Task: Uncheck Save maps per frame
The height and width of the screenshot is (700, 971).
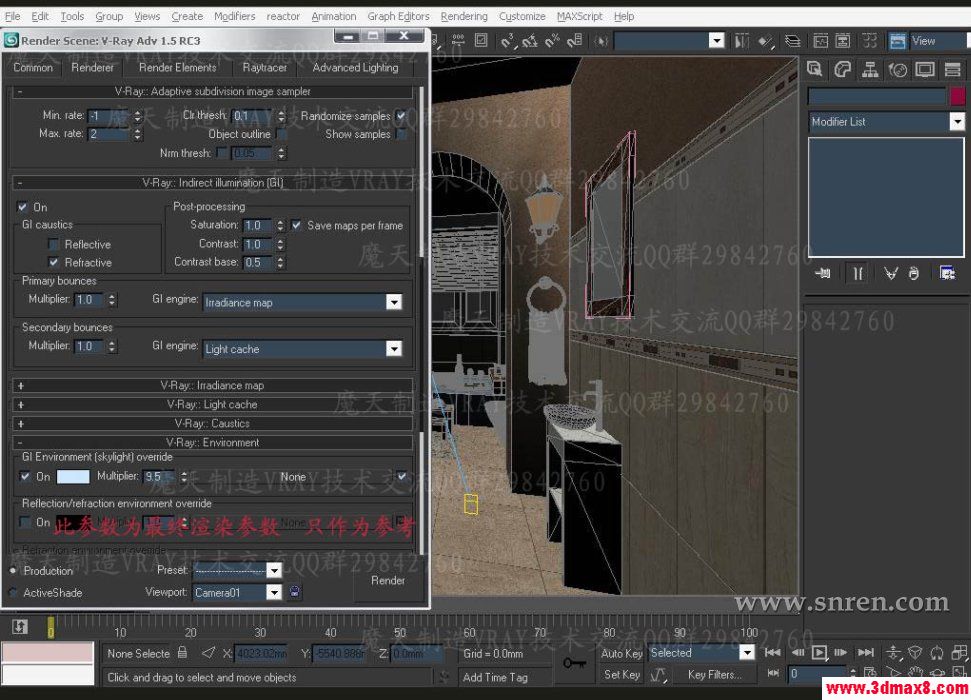Action: coord(296,225)
